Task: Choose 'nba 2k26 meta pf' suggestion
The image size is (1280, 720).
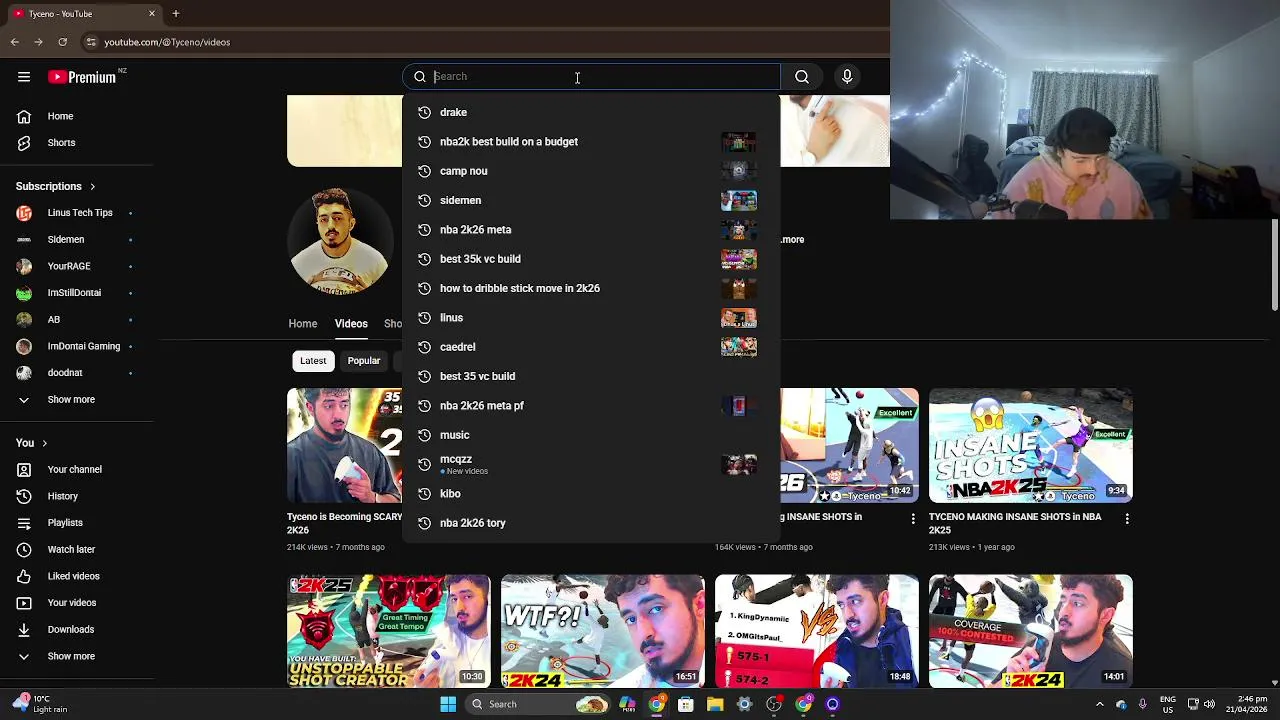Action: click(591, 406)
